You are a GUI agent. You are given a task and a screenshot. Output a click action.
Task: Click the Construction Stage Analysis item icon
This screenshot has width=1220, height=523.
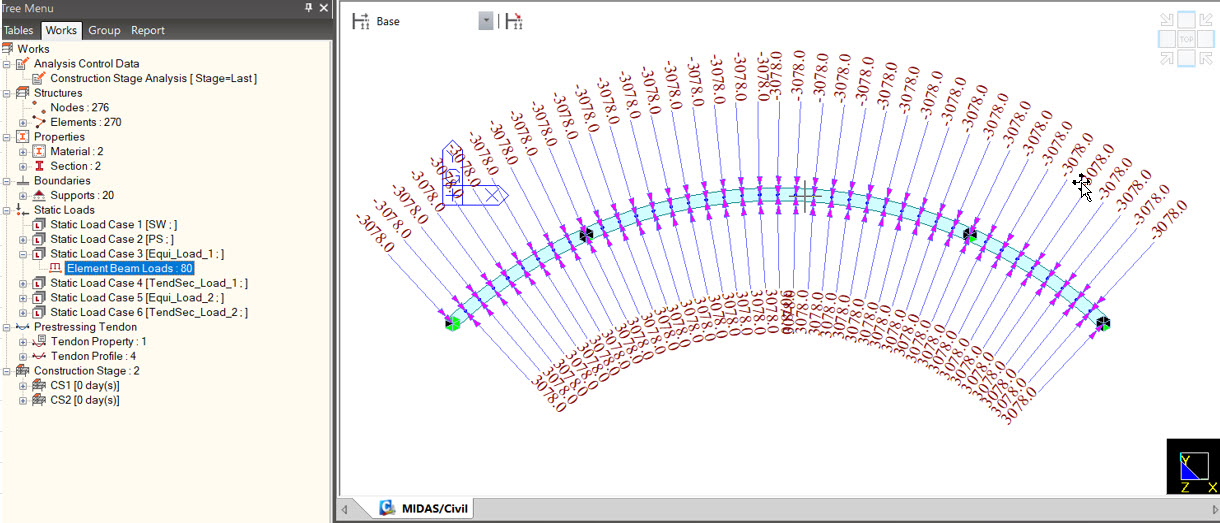39,78
